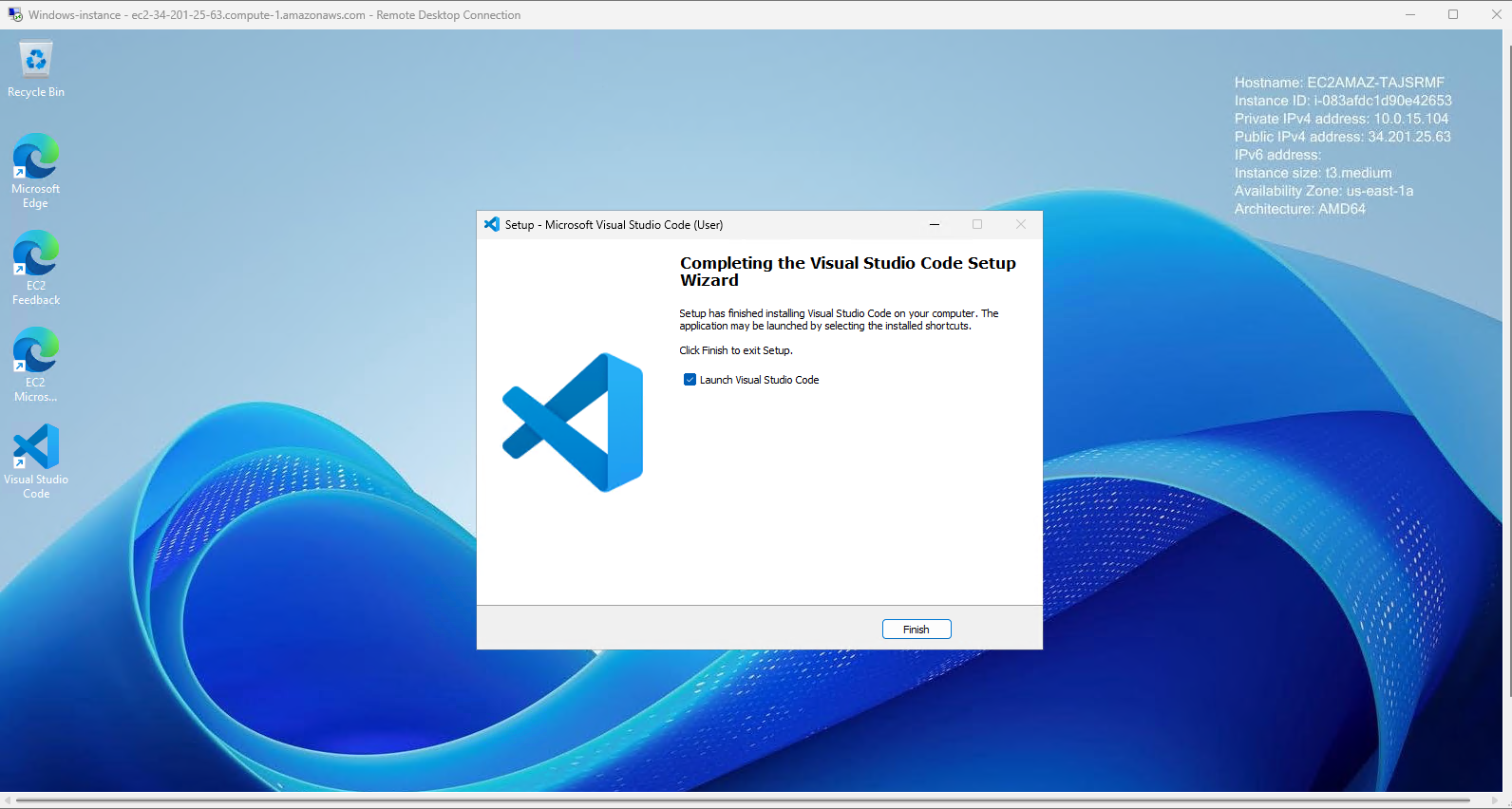Screen dimensions: 1512x809
Task: Click the scrollbar's left arrow at bottom
Action: click(x=8, y=800)
